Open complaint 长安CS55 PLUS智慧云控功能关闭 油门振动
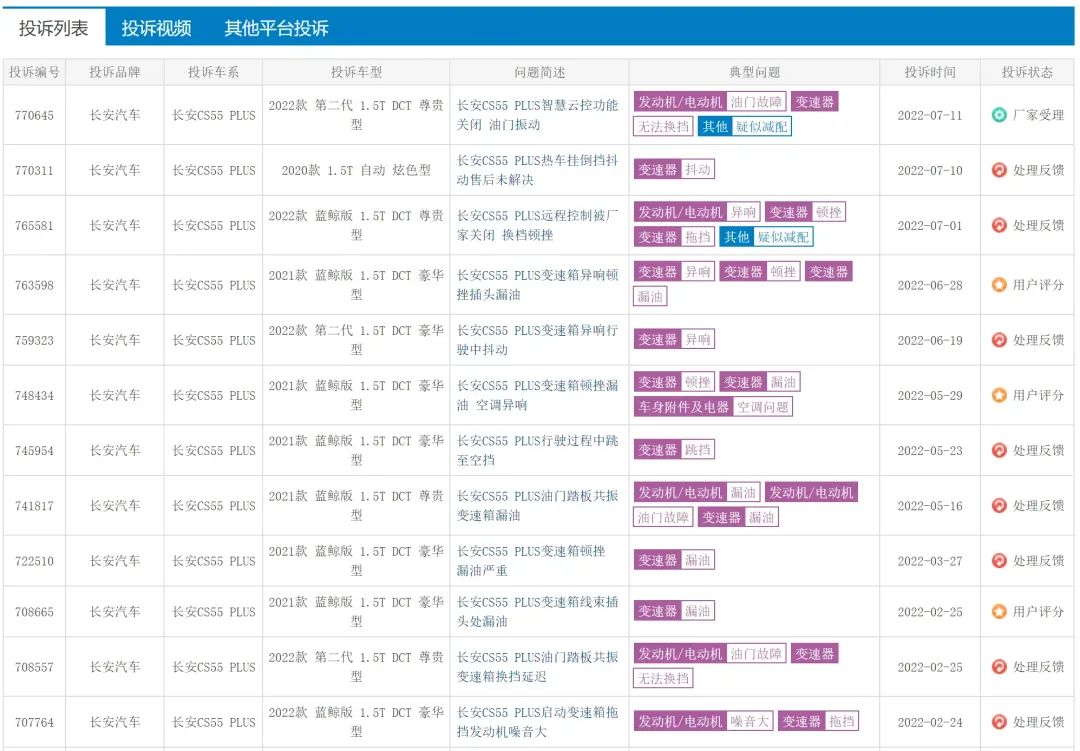 pyautogui.click(x=538, y=115)
